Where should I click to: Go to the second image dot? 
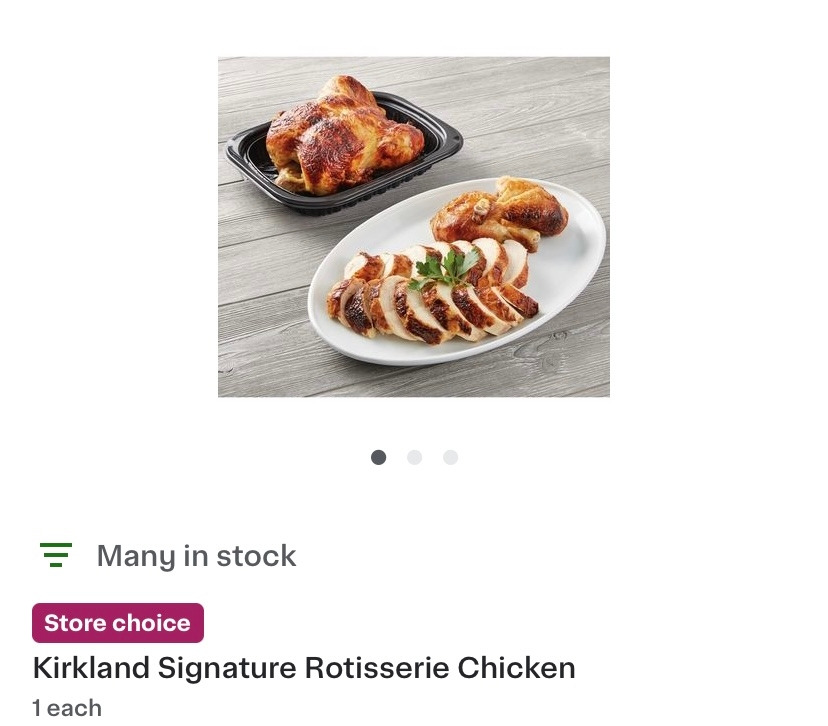click(x=414, y=457)
